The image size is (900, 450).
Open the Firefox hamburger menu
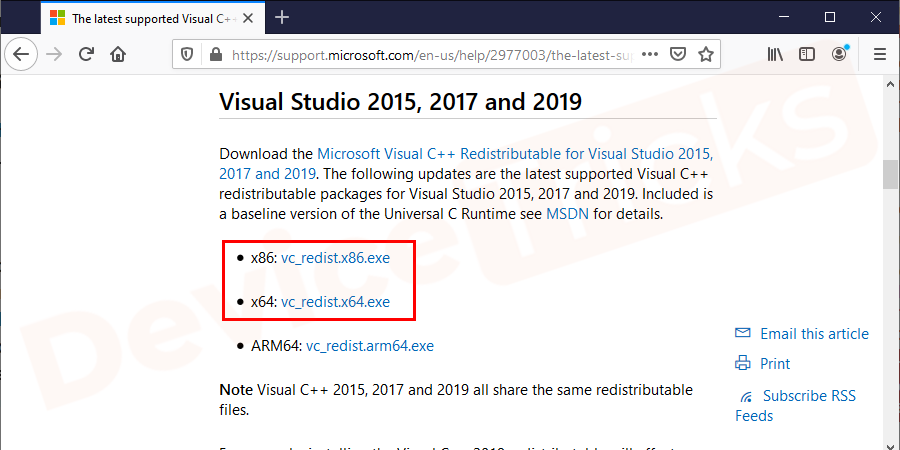click(879, 55)
